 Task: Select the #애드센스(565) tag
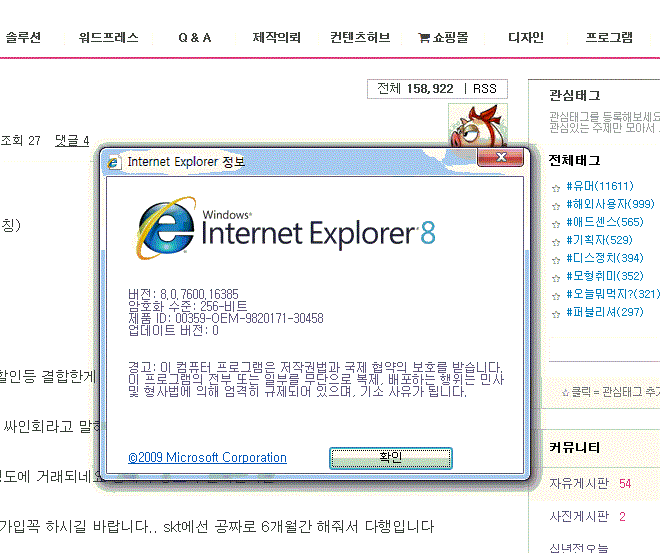(x=605, y=222)
